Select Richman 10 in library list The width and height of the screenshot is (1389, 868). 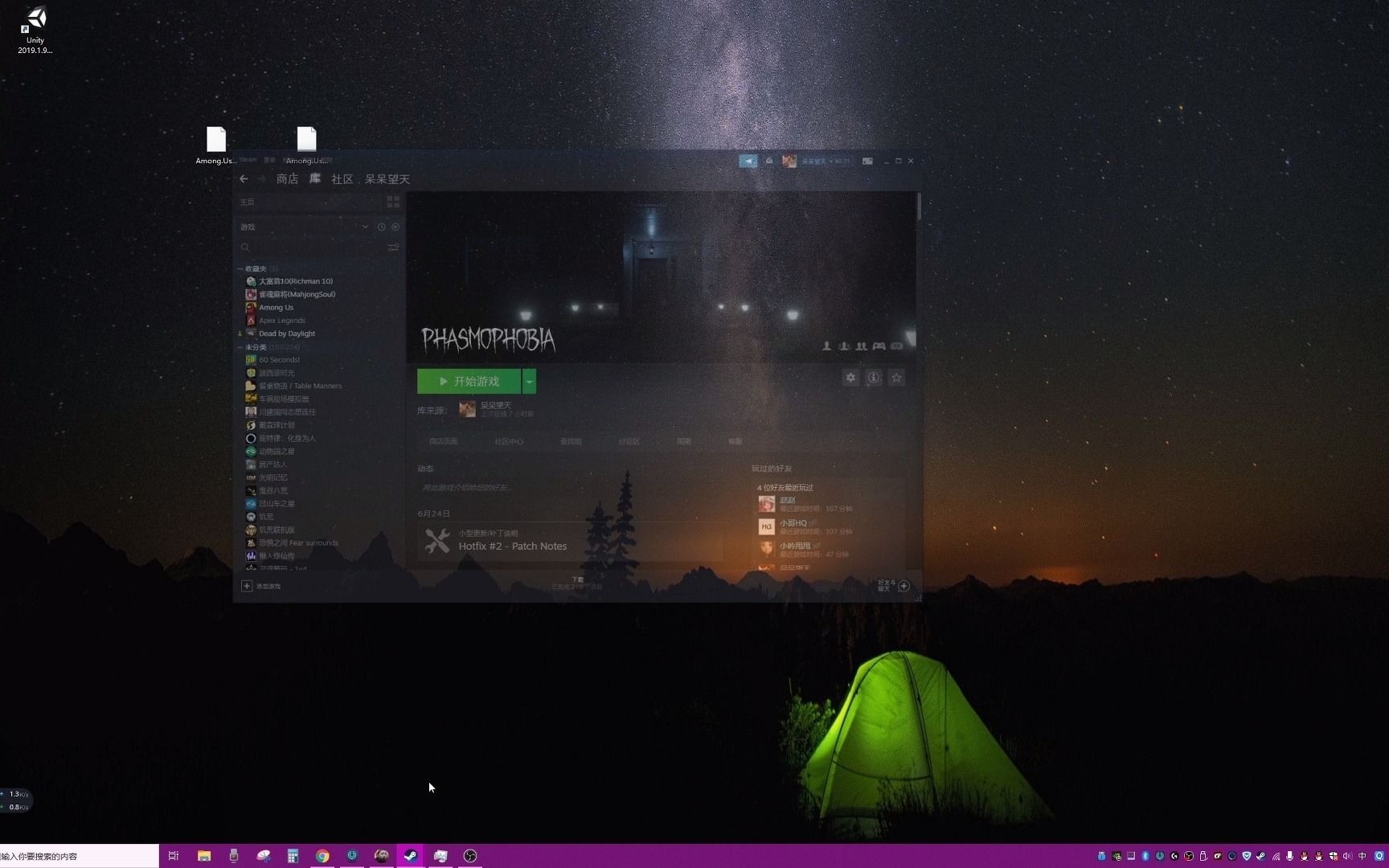(295, 281)
